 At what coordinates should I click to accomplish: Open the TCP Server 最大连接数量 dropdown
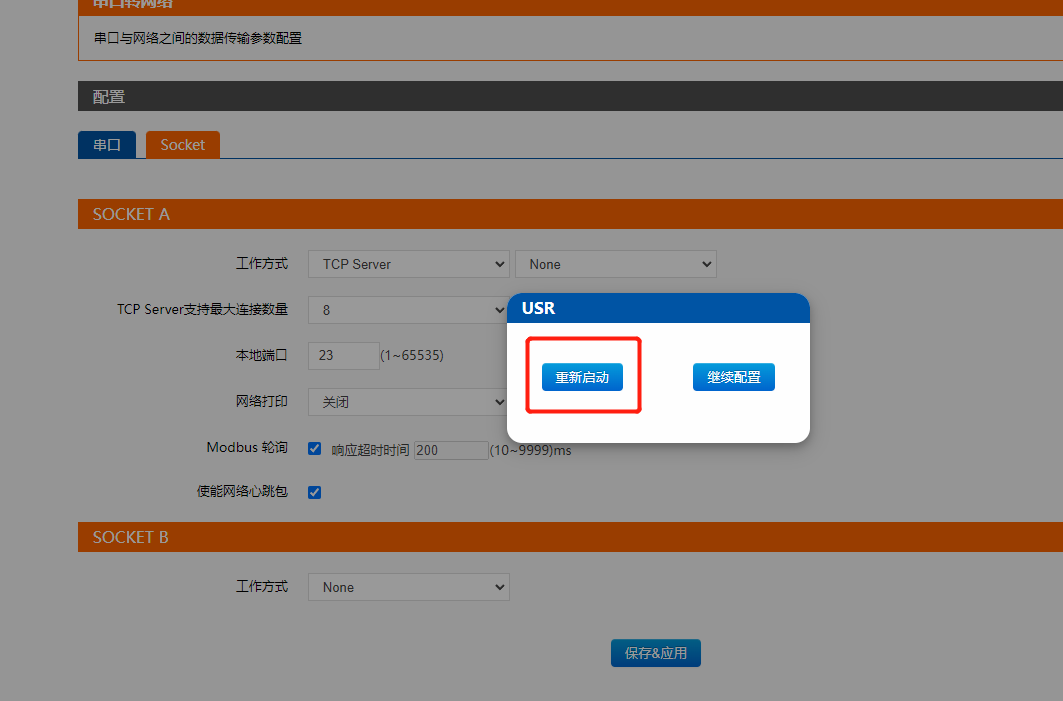coord(408,310)
